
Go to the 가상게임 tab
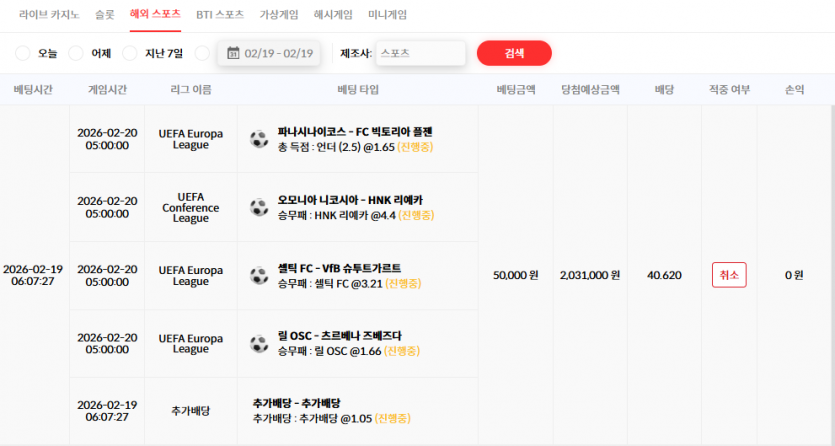pyautogui.click(x=279, y=15)
